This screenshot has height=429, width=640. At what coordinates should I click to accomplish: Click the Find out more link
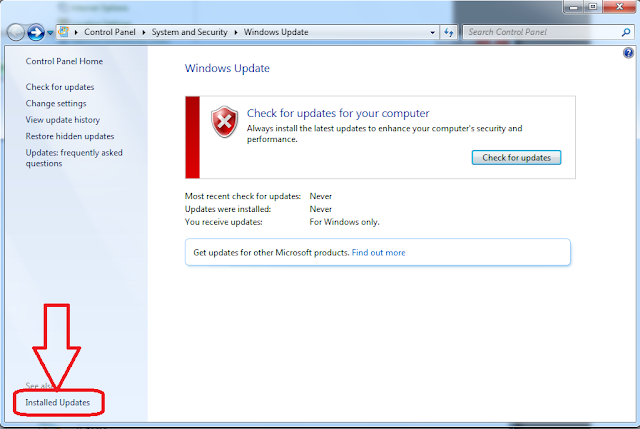pyautogui.click(x=378, y=253)
